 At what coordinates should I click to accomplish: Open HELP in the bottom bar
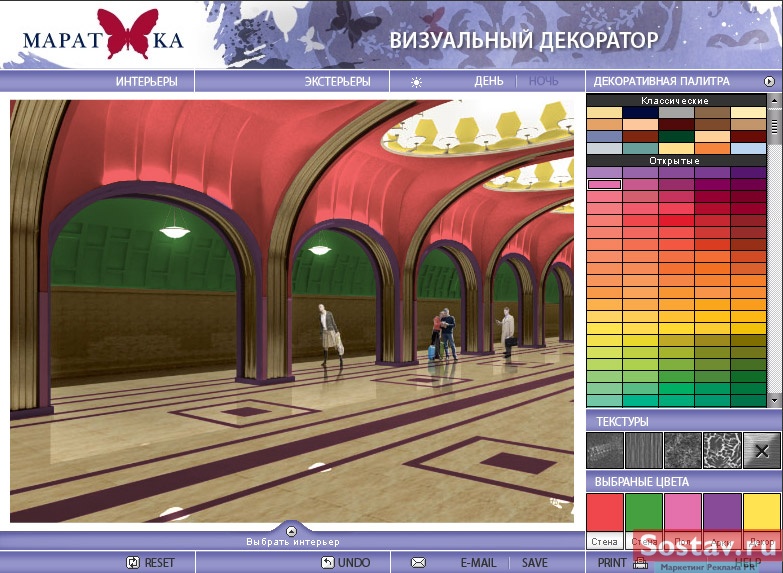pyautogui.click(x=748, y=563)
